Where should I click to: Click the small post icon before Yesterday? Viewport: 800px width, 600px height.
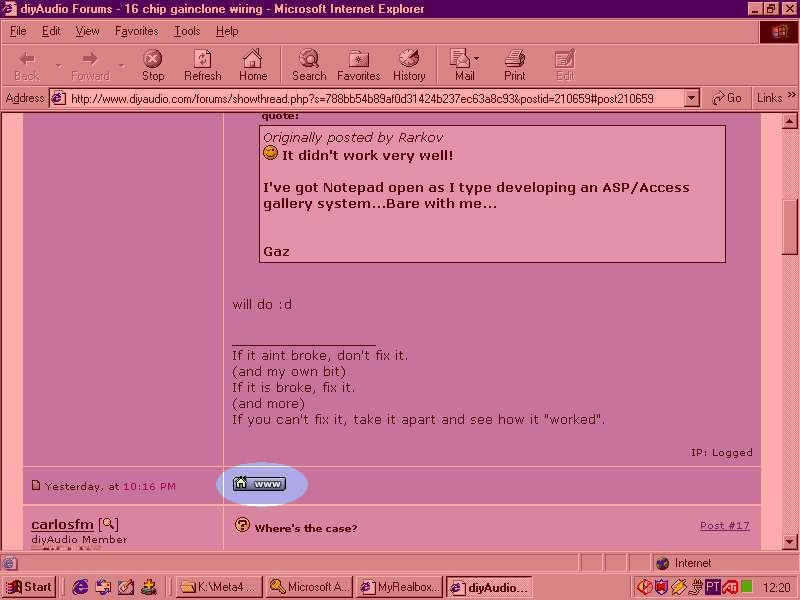[36, 485]
